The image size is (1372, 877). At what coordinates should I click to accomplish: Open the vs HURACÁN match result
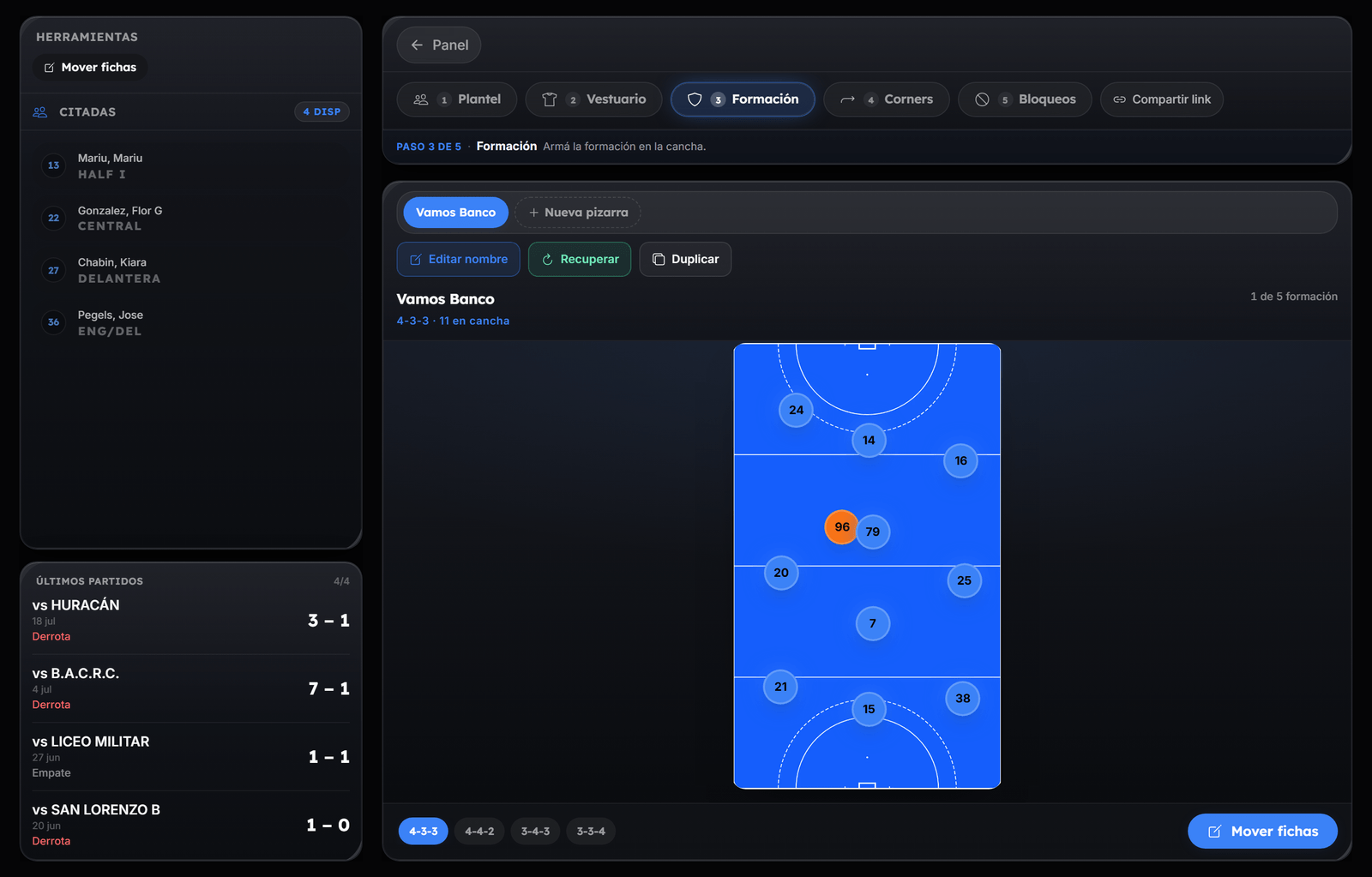coord(191,621)
